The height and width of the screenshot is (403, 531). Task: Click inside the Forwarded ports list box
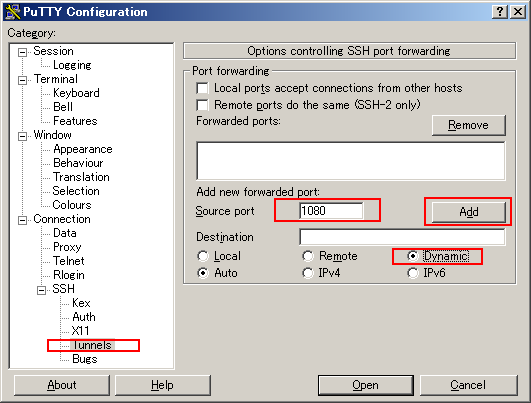click(351, 161)
